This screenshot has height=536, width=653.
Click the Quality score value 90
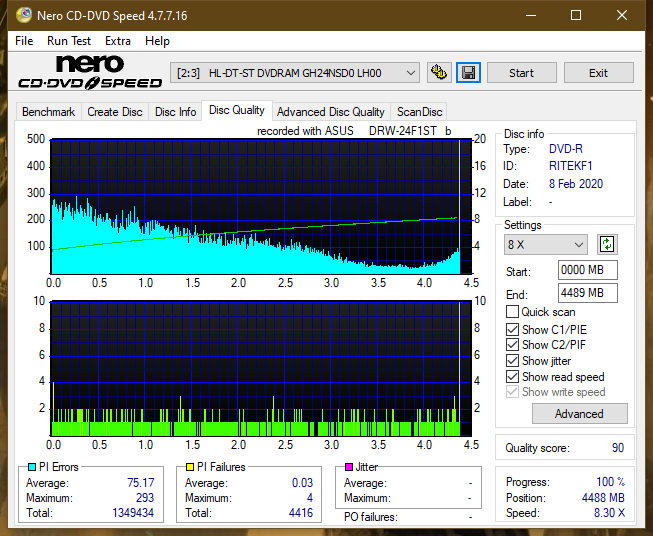[x=618, y=448]
